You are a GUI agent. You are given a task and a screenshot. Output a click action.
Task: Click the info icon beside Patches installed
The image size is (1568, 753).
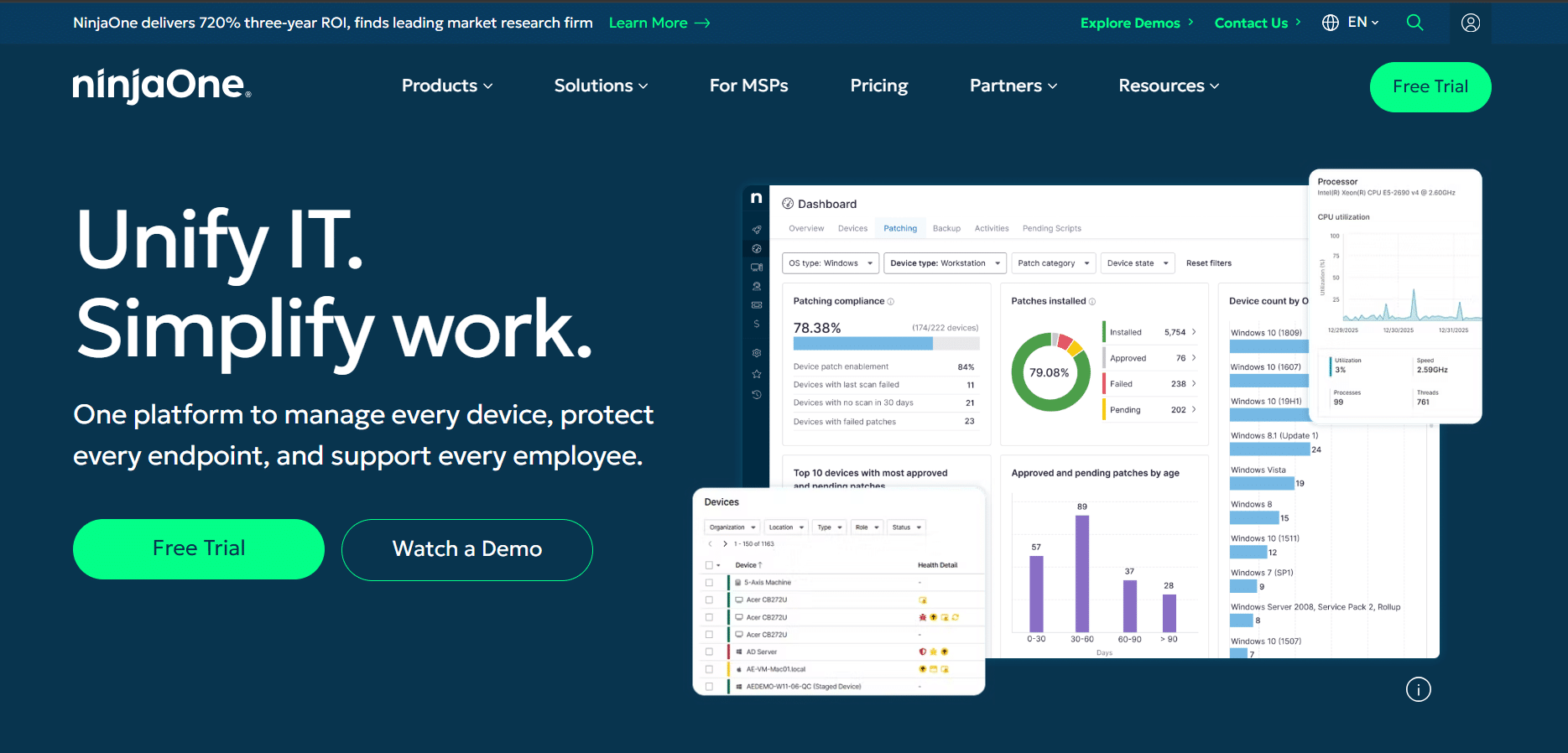(1092, 302)
